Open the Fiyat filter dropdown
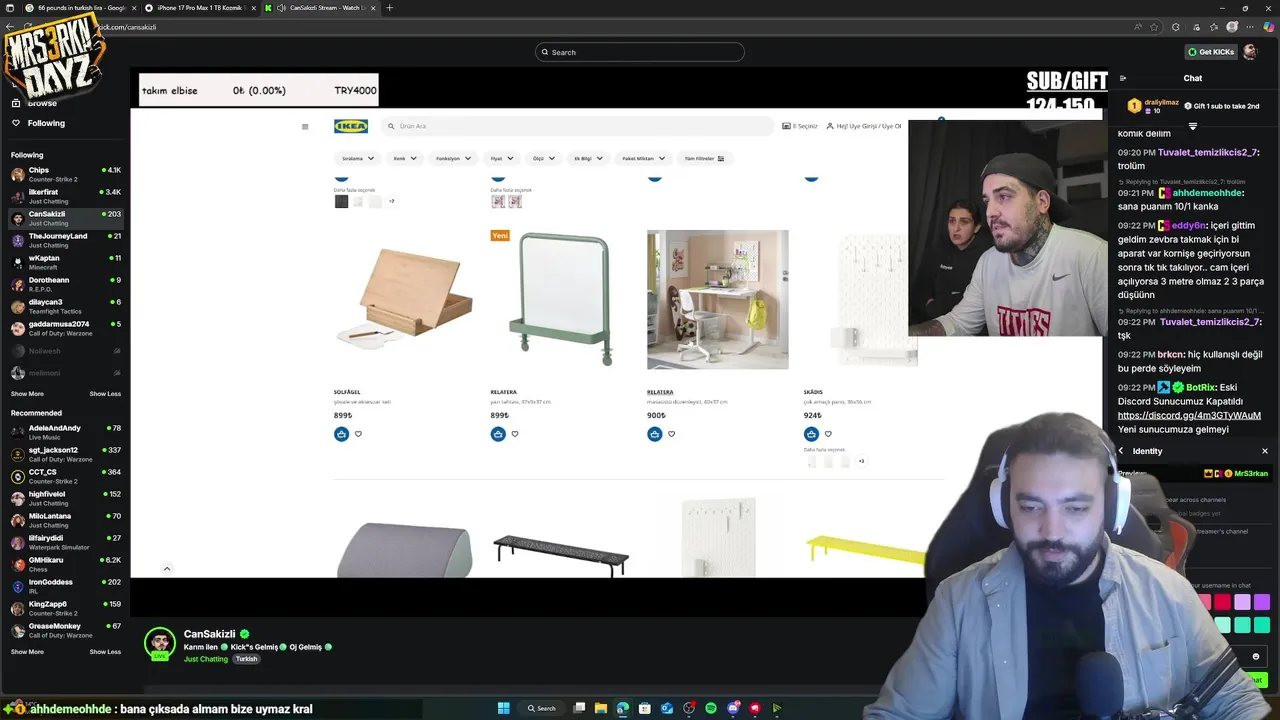The height and width of the screenshot is (720, 1280). pyautogui.click(x=501, y=158)
